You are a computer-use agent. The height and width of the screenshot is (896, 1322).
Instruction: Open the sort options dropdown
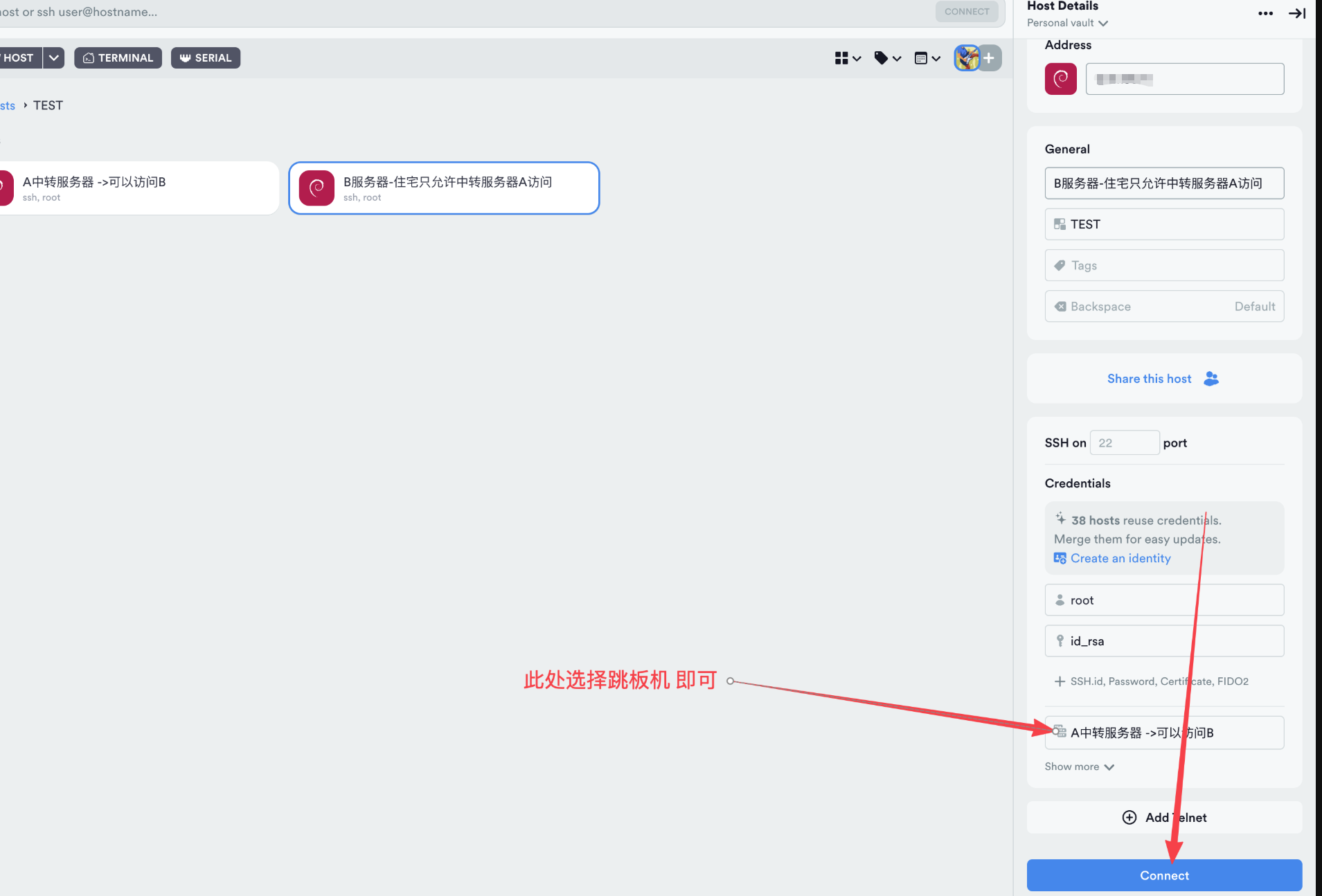coord(927,58)
